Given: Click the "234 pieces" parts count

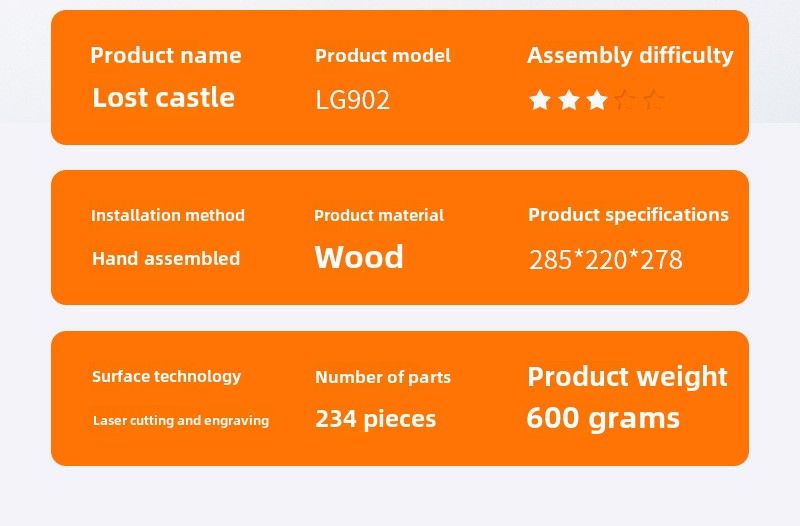Looking at the screenshot, I should pyautogui.click(x=375, y=419).
